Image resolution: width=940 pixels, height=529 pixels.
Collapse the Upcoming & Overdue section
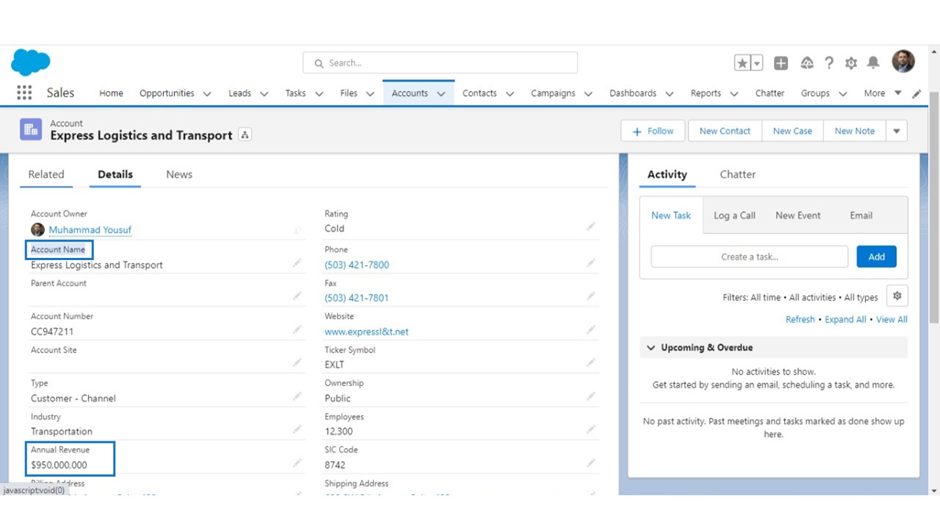pos(651,347)
